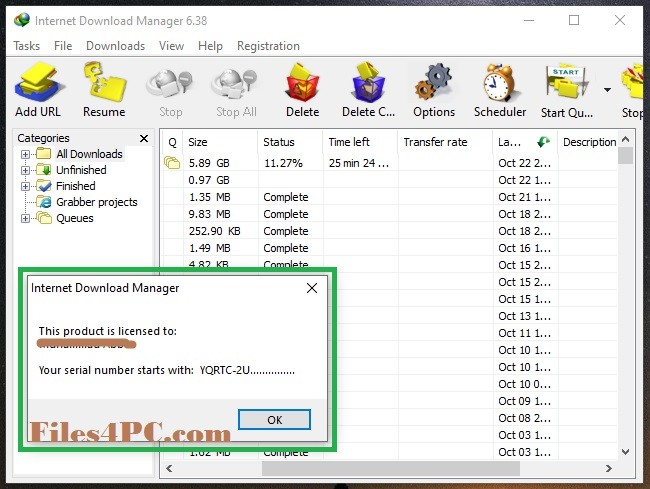Select the Finished category icon
Image resolution: width=650 pixels, height=489 pixels.
43,186
